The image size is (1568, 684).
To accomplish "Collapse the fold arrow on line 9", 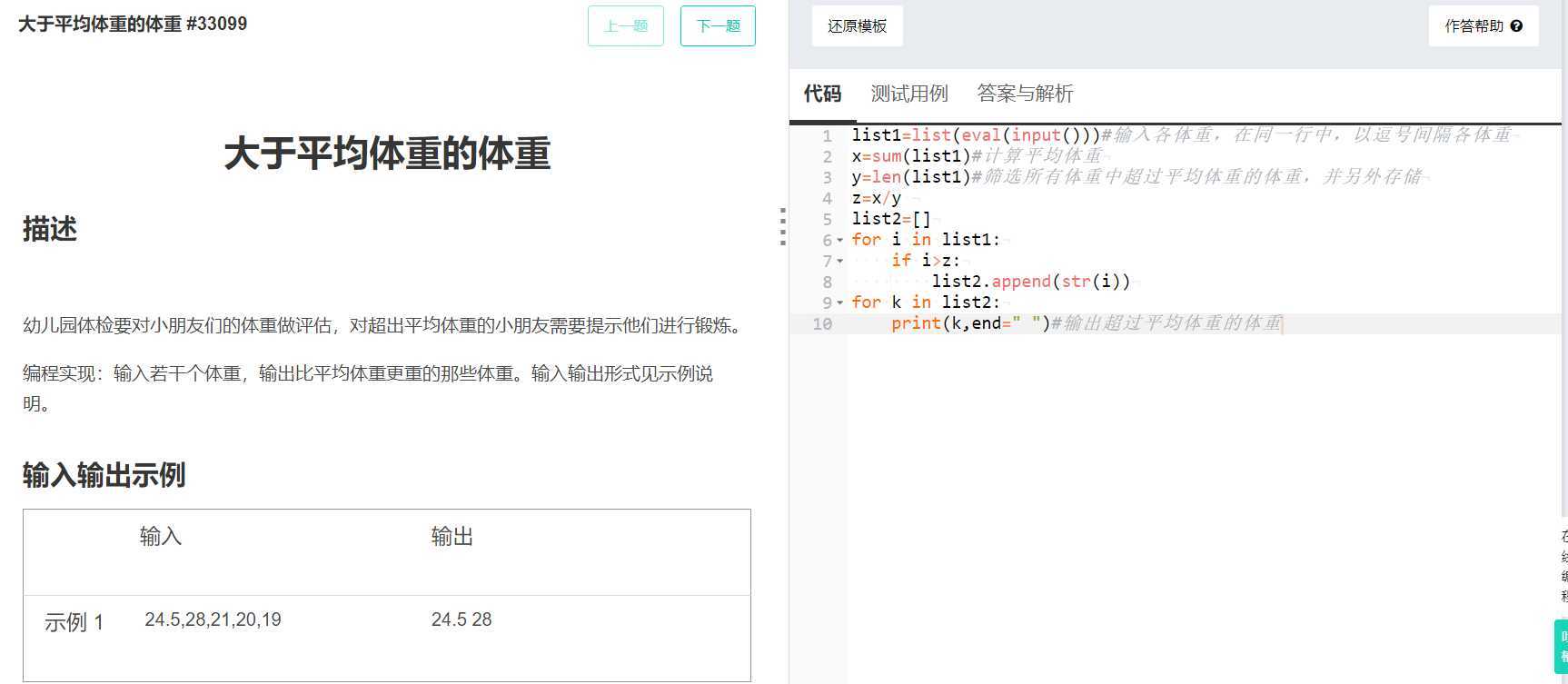I will pyautogui.click(x=839, y=303).
